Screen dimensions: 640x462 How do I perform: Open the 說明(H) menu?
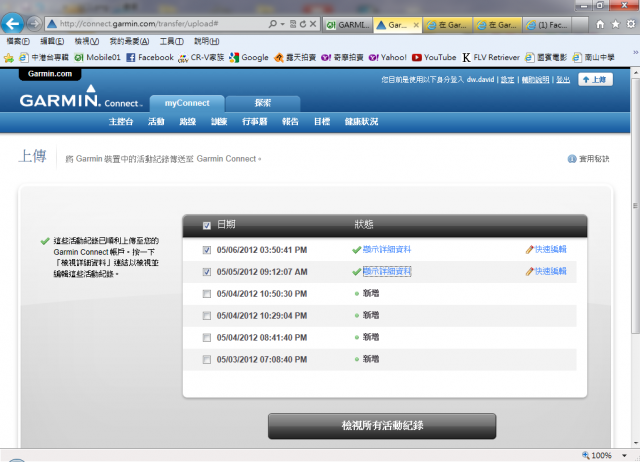pyautogui.click(x=207, y=41)
